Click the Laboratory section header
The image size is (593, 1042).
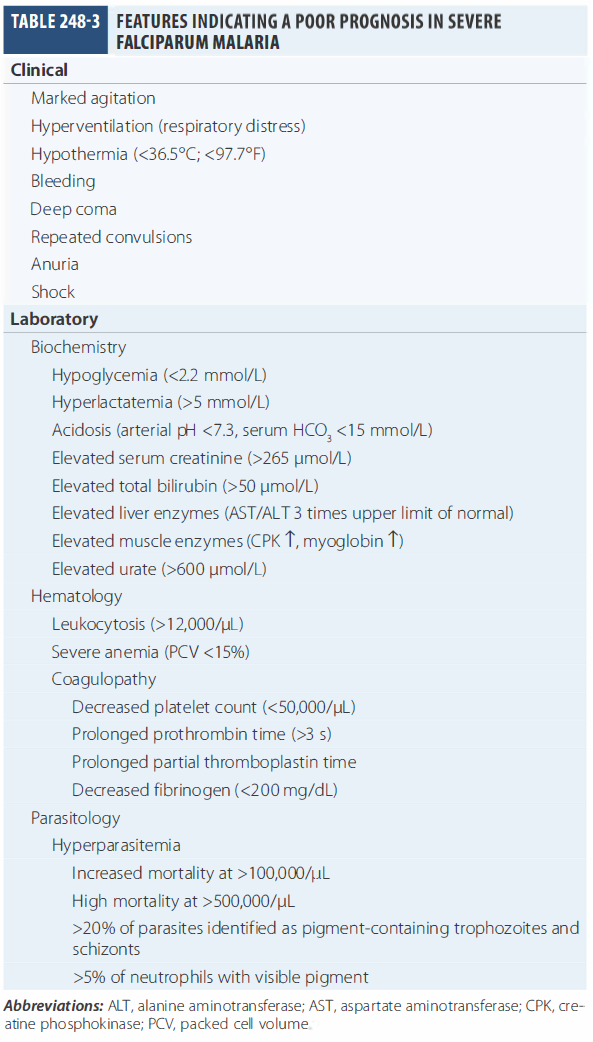[54, 319]
